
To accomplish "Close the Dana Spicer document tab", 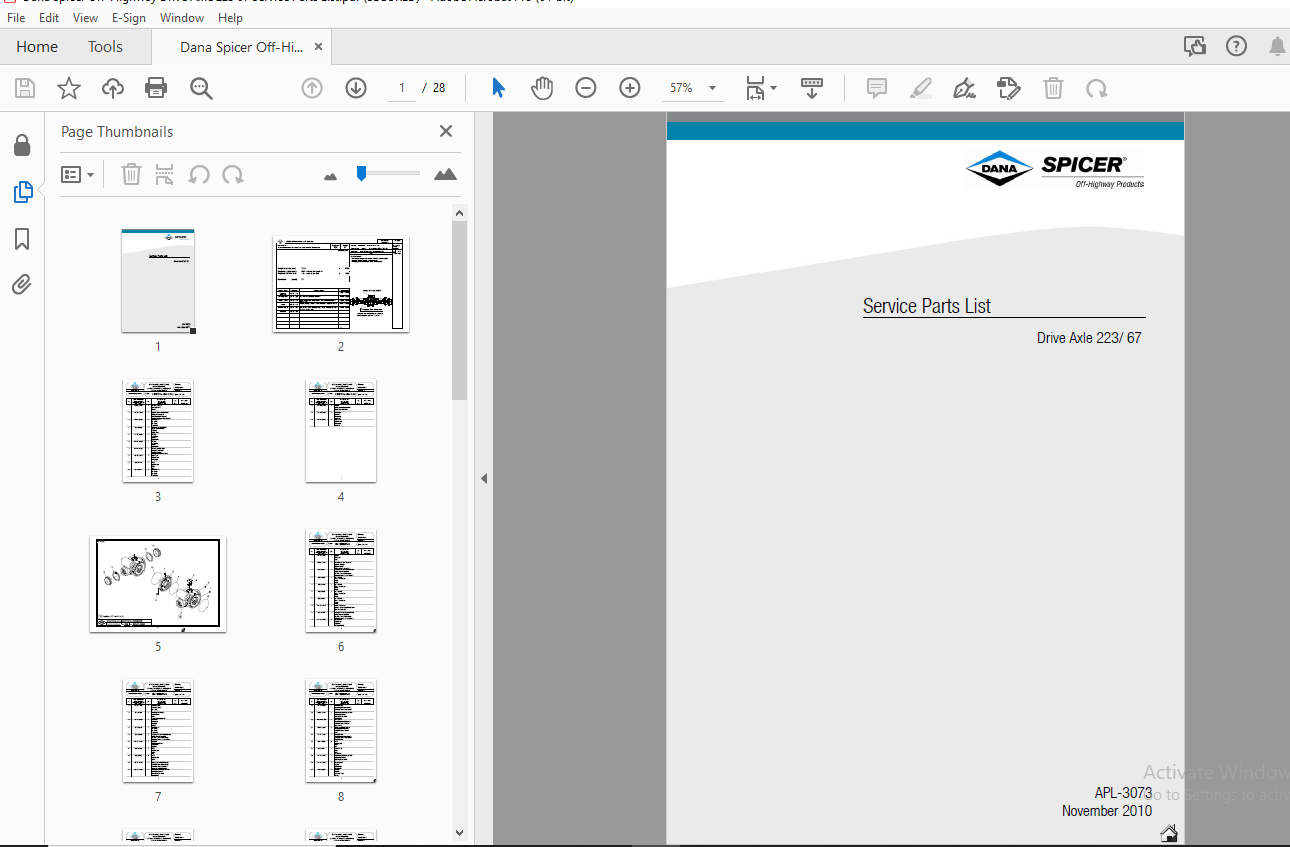I will tap(318, 46).
